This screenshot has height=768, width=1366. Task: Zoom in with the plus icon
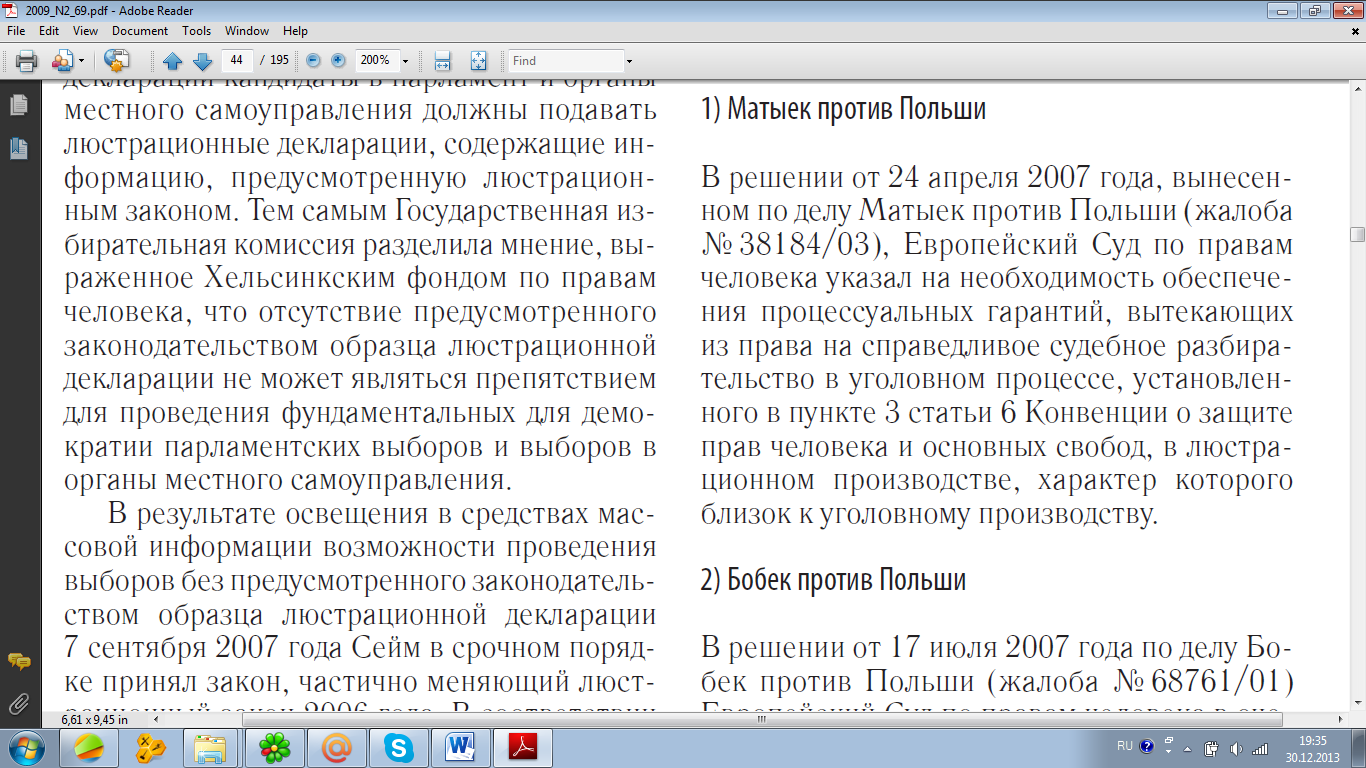click(x=338, y=61)
